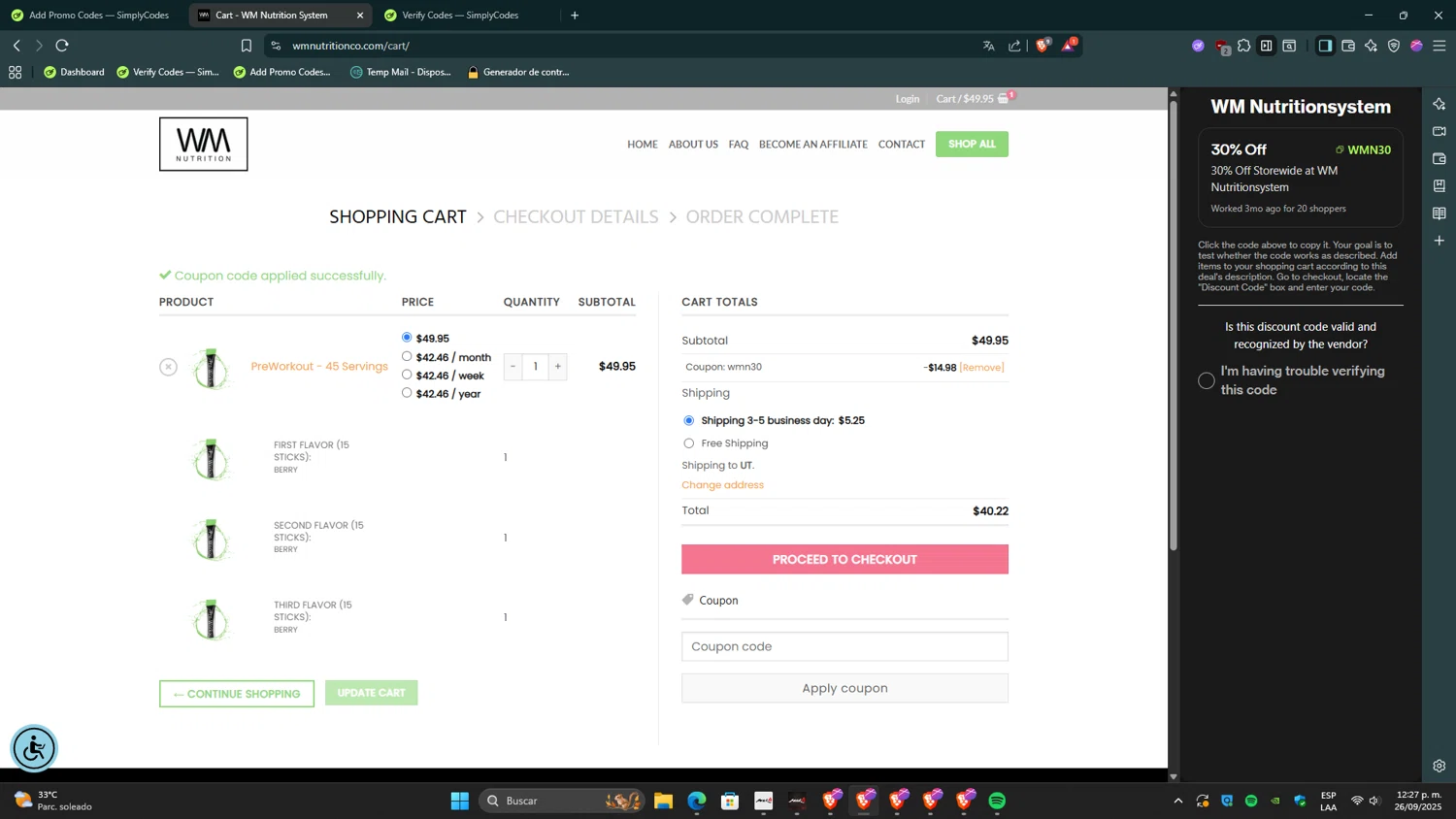Open sidebar settings gear icon
Screen dimensions: 1456x819
(x=1439, y=766)
